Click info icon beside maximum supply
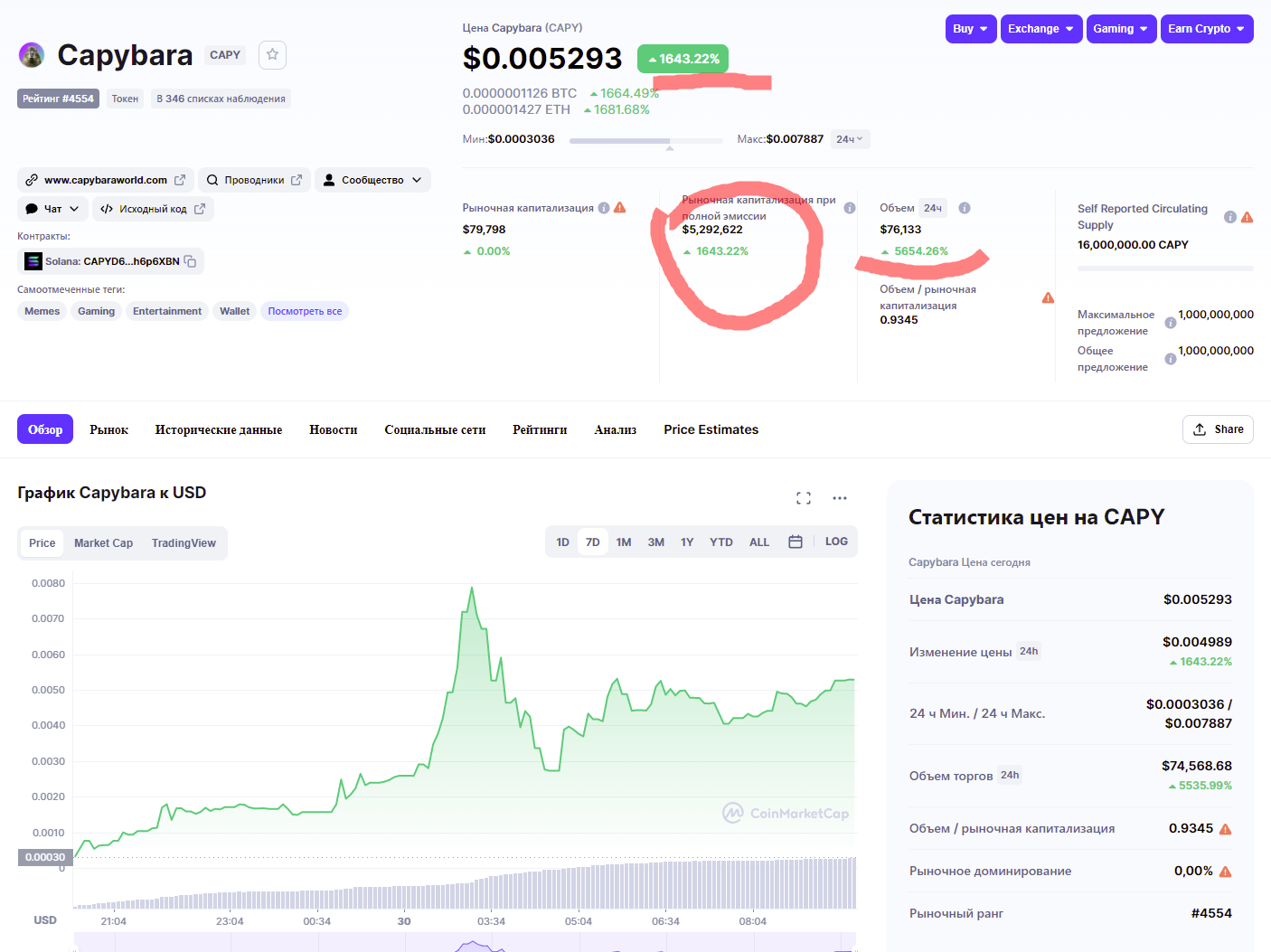1271x952 pixels. click(1171, 323)
